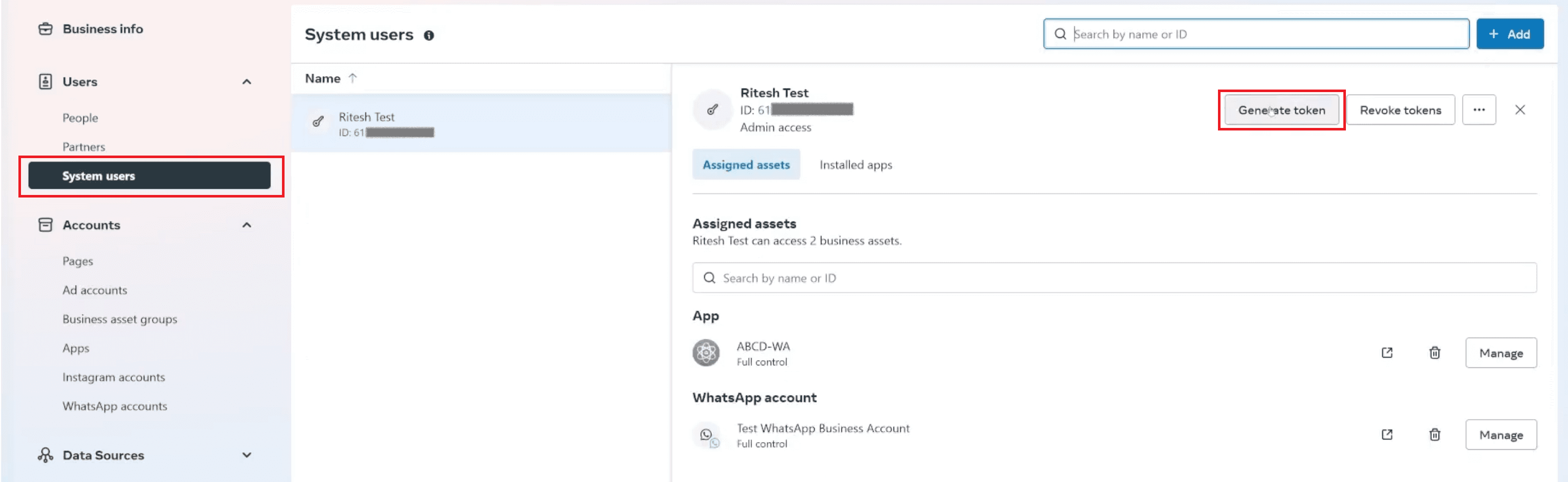Image resolution: width=1568 pixels, height=482 pixels.
Task: Delete Test WhatsApp Business Account trash icon
Action: [x=1434, y=434]
